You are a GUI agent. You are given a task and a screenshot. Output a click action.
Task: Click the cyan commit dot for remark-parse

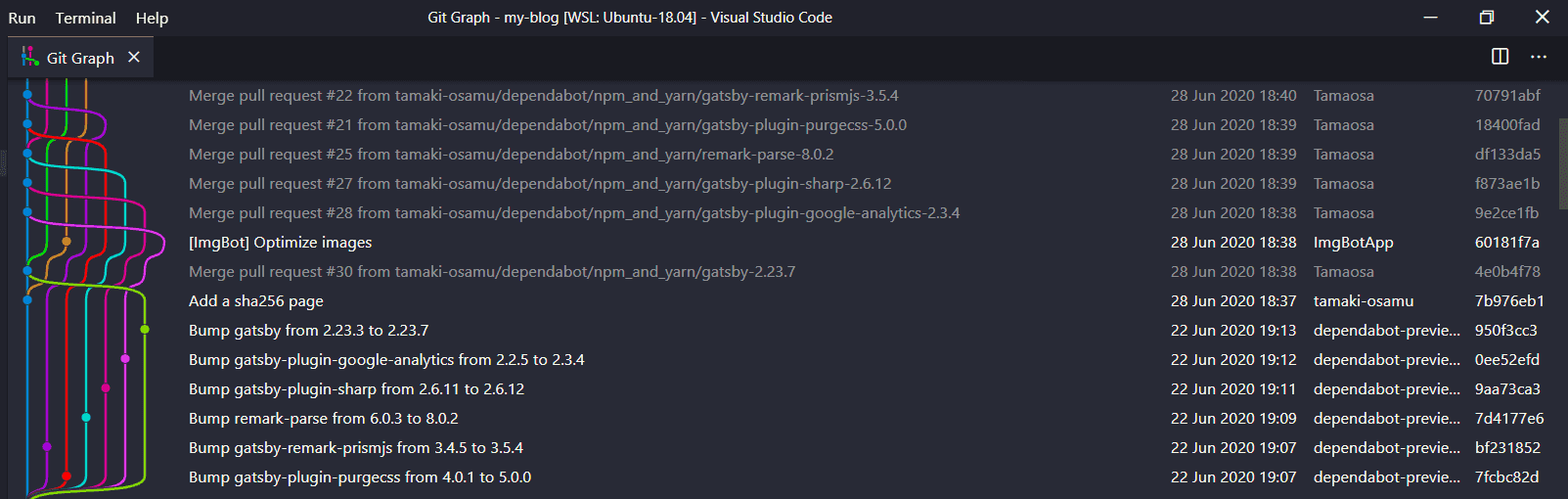click(x=86, y=418)
